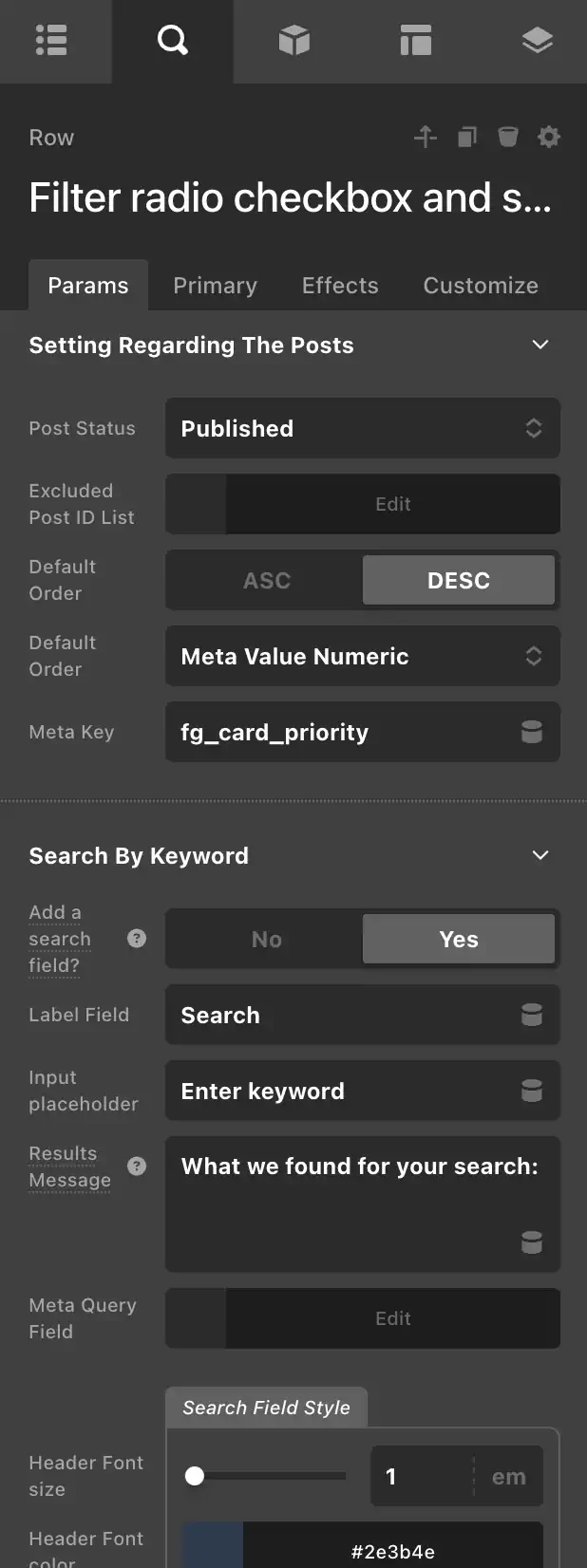Viewport: 587px width, 1568px height.
Task: Choose No for add a search field
Action: [266, 939]
